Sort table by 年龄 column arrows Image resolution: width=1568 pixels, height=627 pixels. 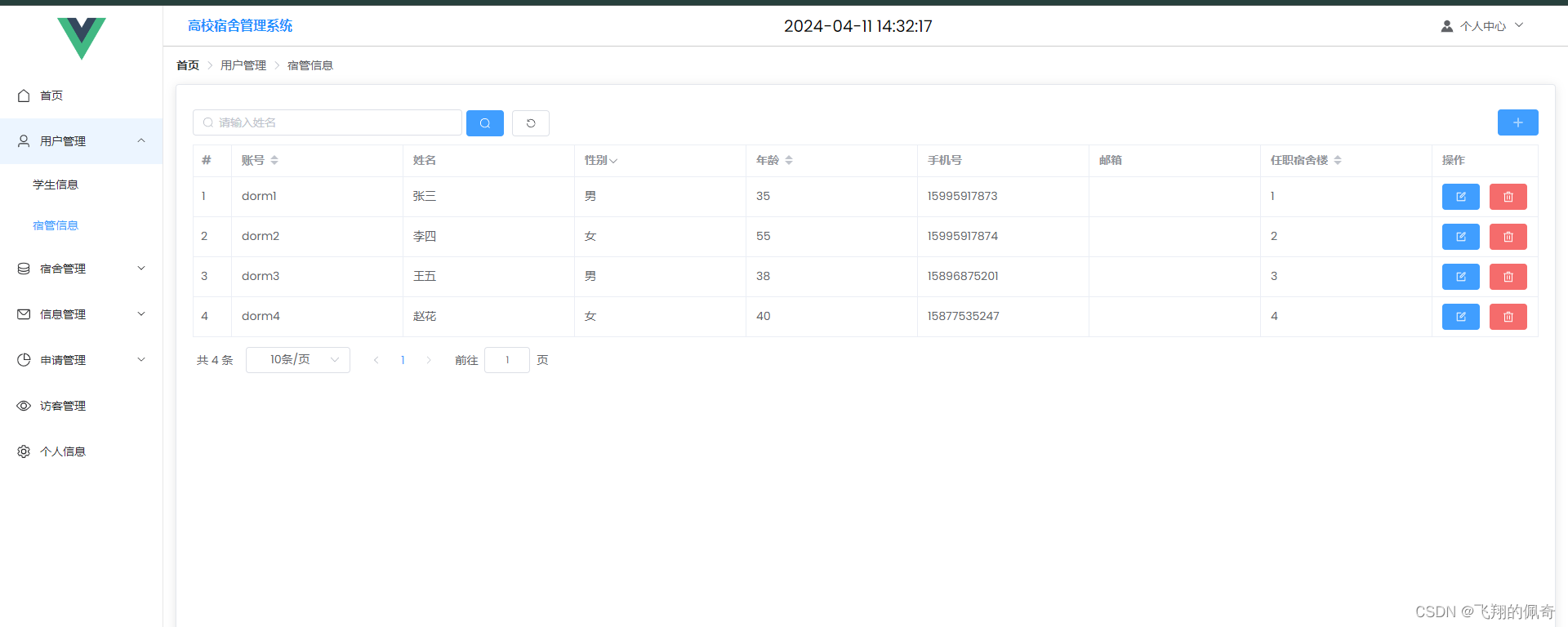(x=789, y=160)
